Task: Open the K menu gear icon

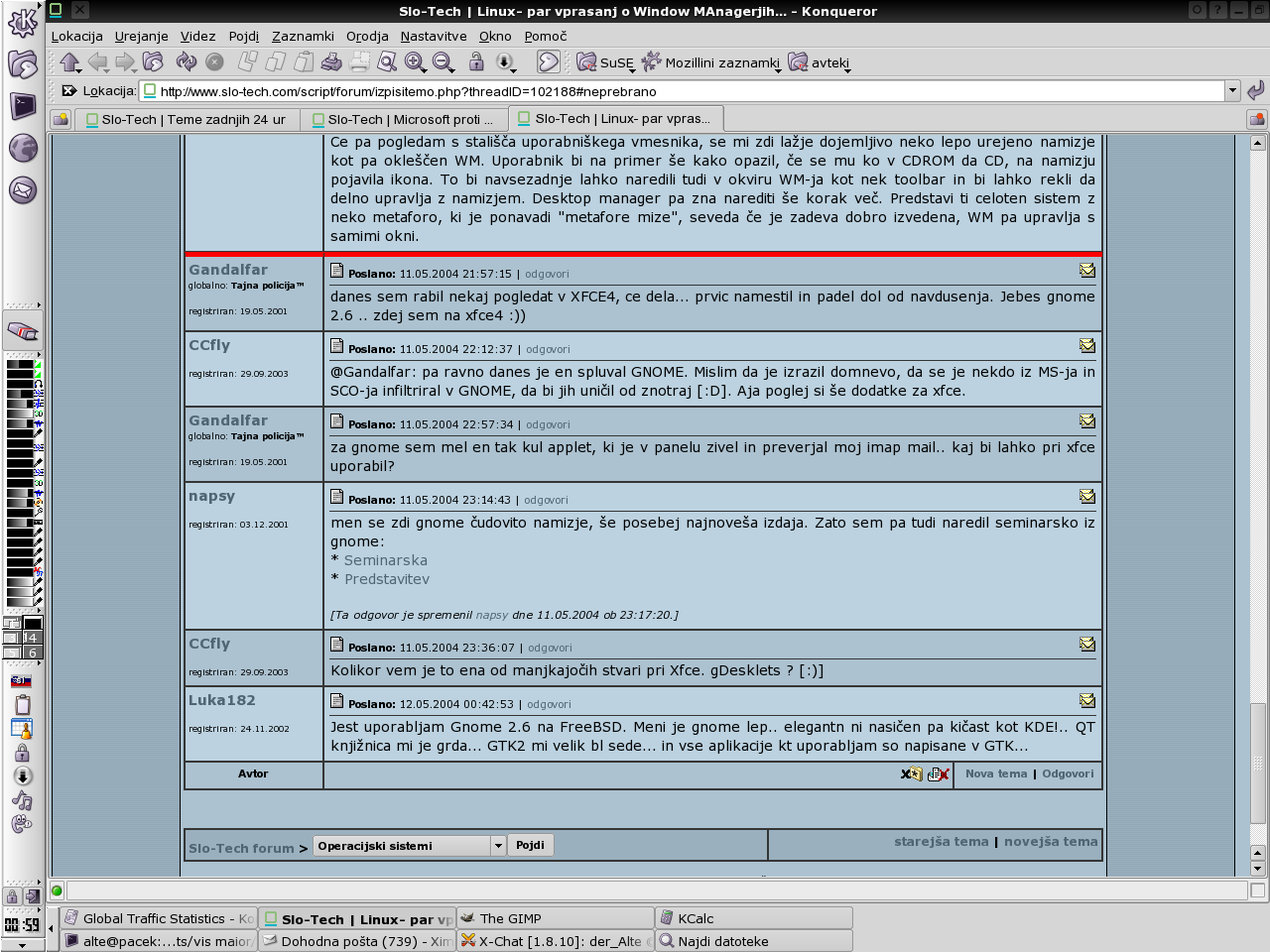Action: click(23, 23)
